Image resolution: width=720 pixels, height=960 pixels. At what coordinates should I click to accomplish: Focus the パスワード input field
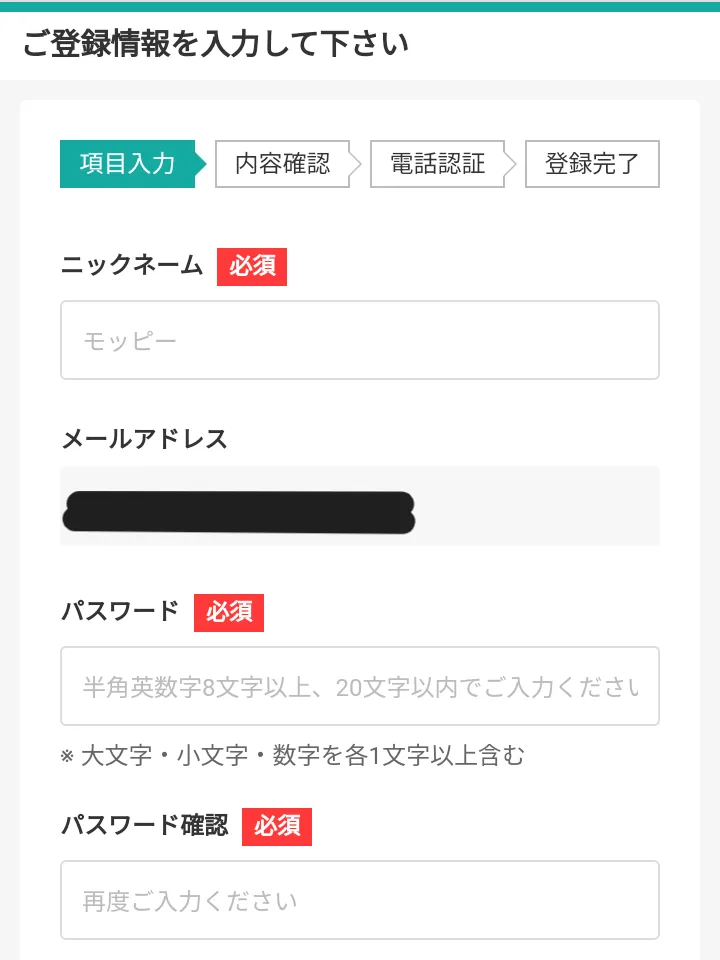[360, 686]
